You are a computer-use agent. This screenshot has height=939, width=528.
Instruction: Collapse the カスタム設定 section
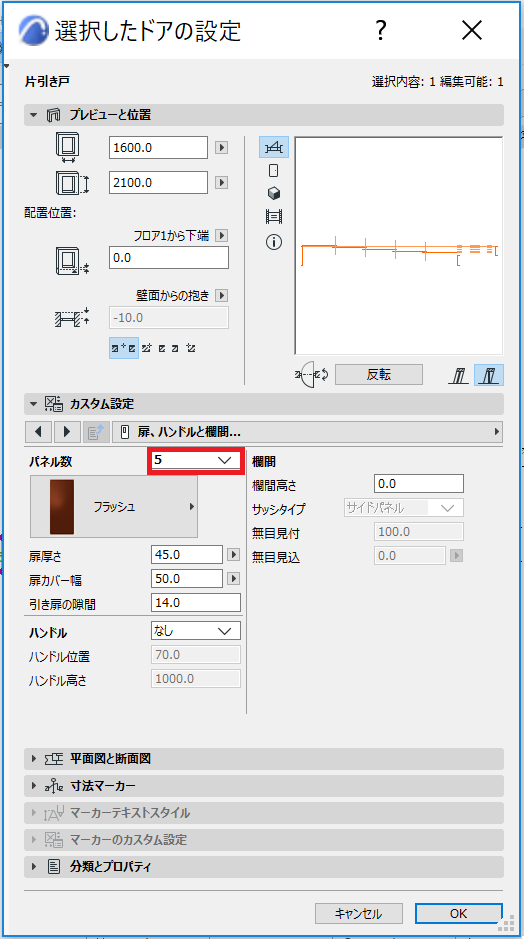pyautogui.click(x=34, y=404)
